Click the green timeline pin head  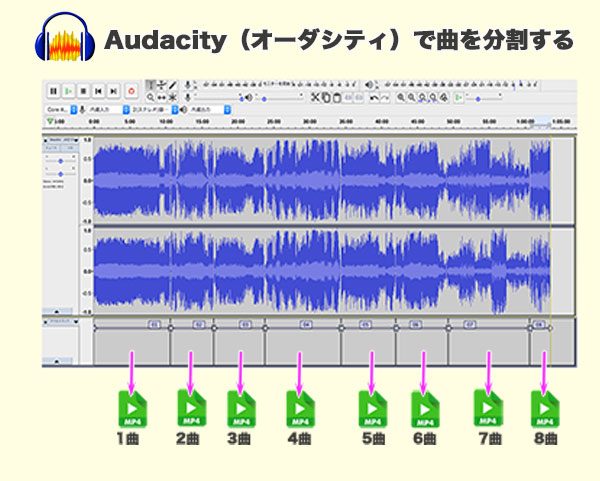pos(50,121)
